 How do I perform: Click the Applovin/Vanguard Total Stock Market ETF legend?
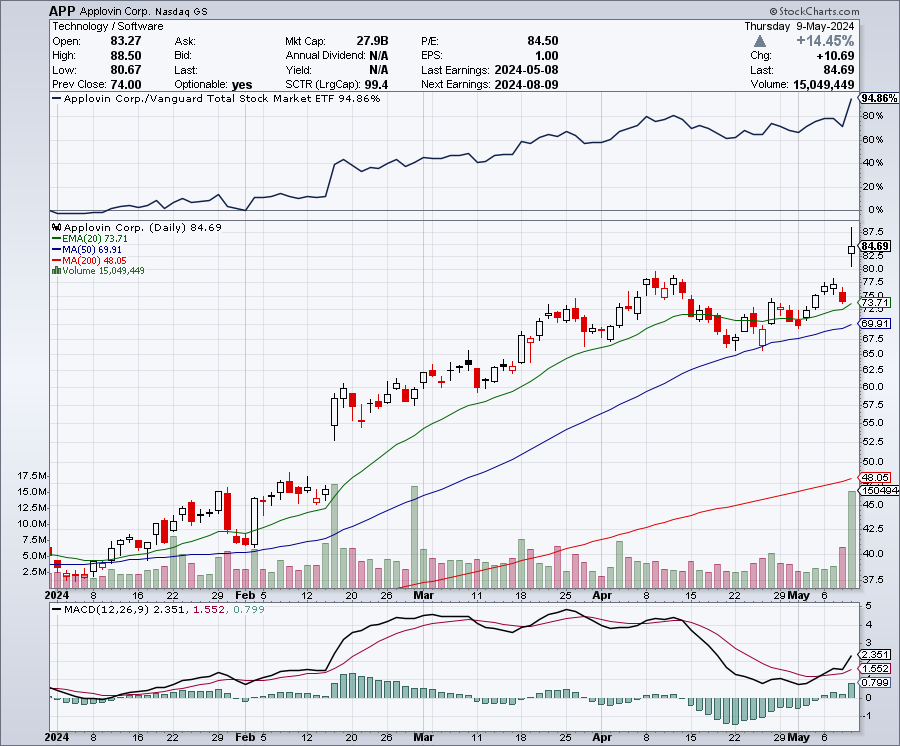click(x=216, y=99)
